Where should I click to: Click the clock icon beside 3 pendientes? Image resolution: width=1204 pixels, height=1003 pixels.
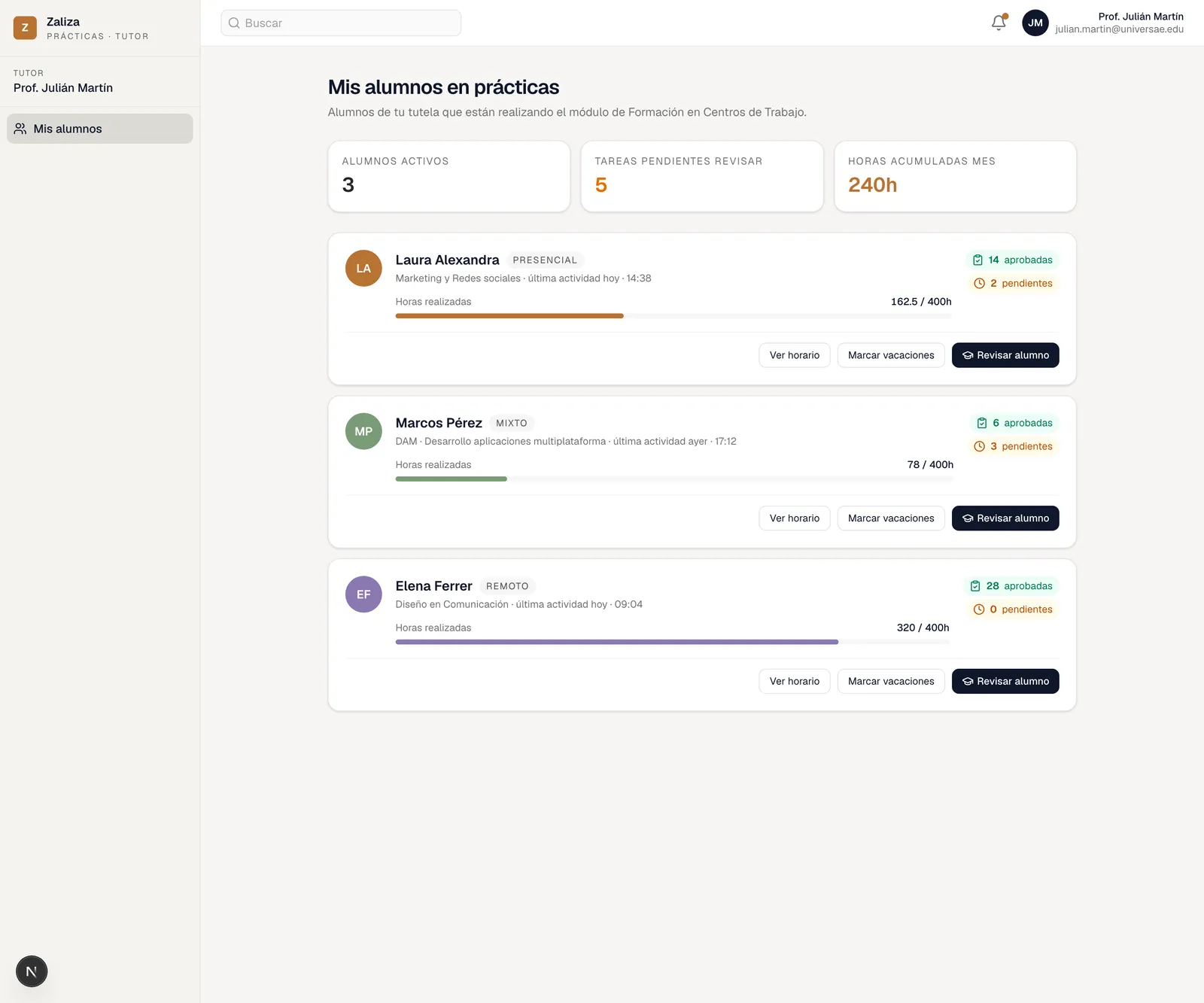tap(979, 446)
